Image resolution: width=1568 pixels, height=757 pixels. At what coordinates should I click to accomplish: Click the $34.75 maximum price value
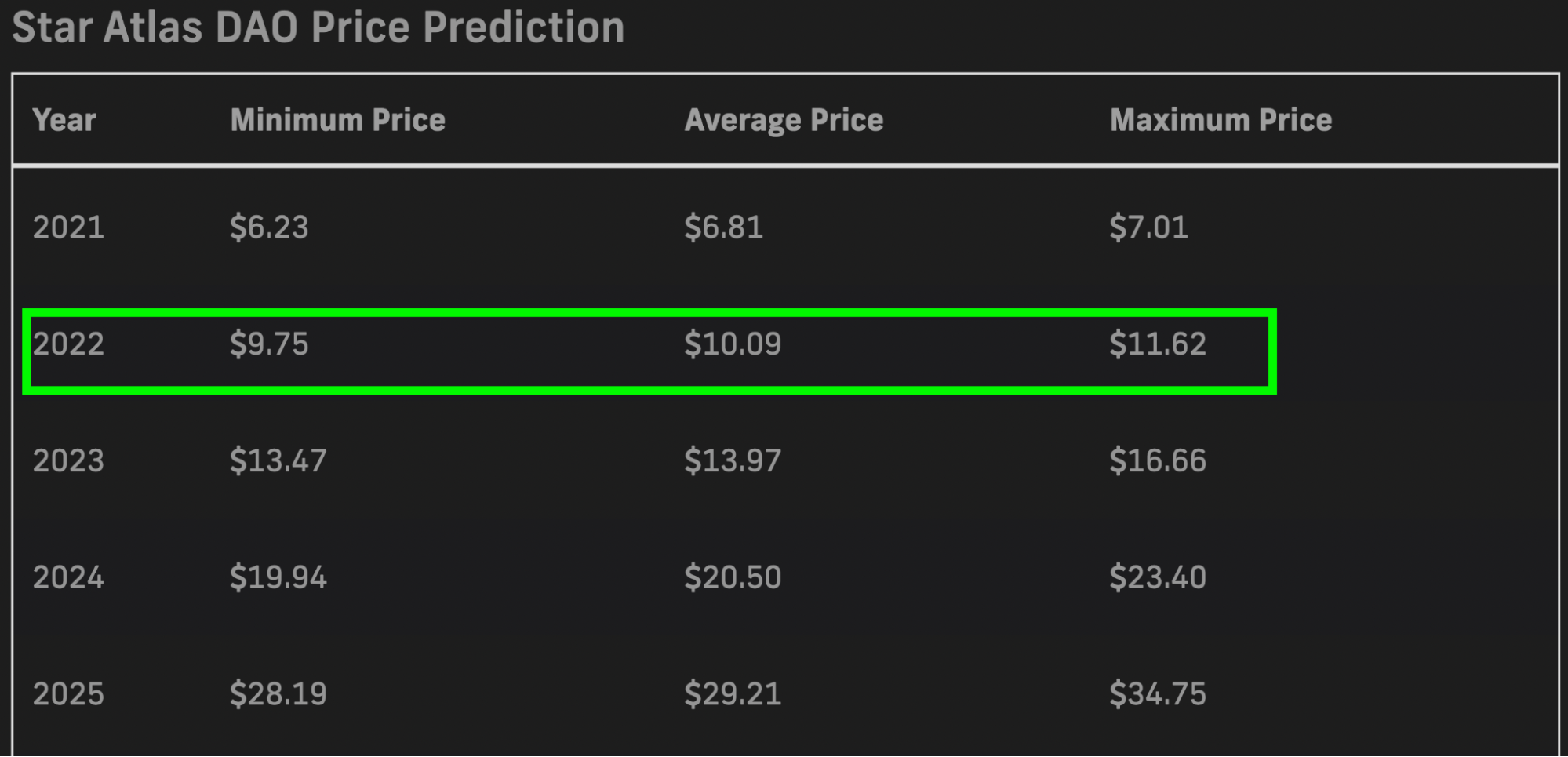tap(1158, 694)
